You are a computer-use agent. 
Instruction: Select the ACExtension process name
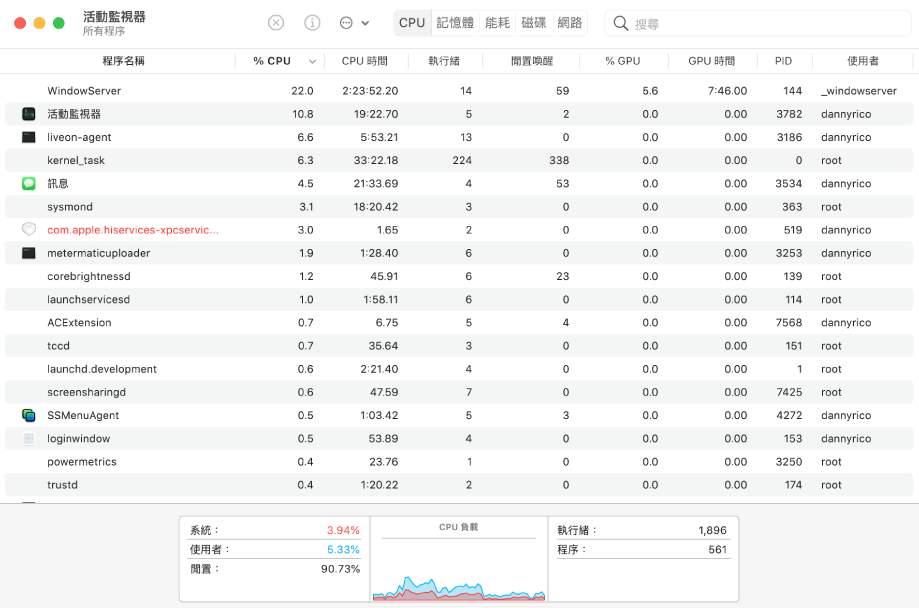(x=79, y=322)
